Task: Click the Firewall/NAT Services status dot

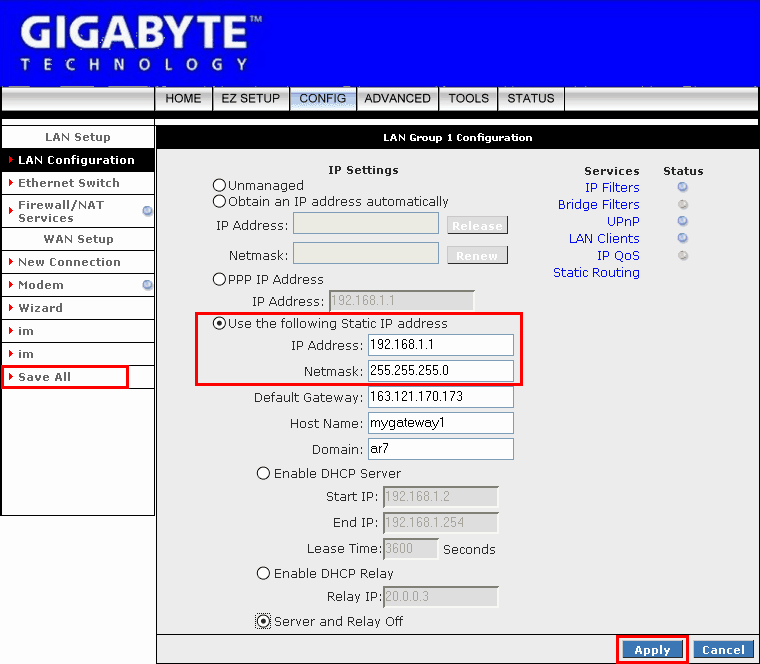Action: point(147,211)
